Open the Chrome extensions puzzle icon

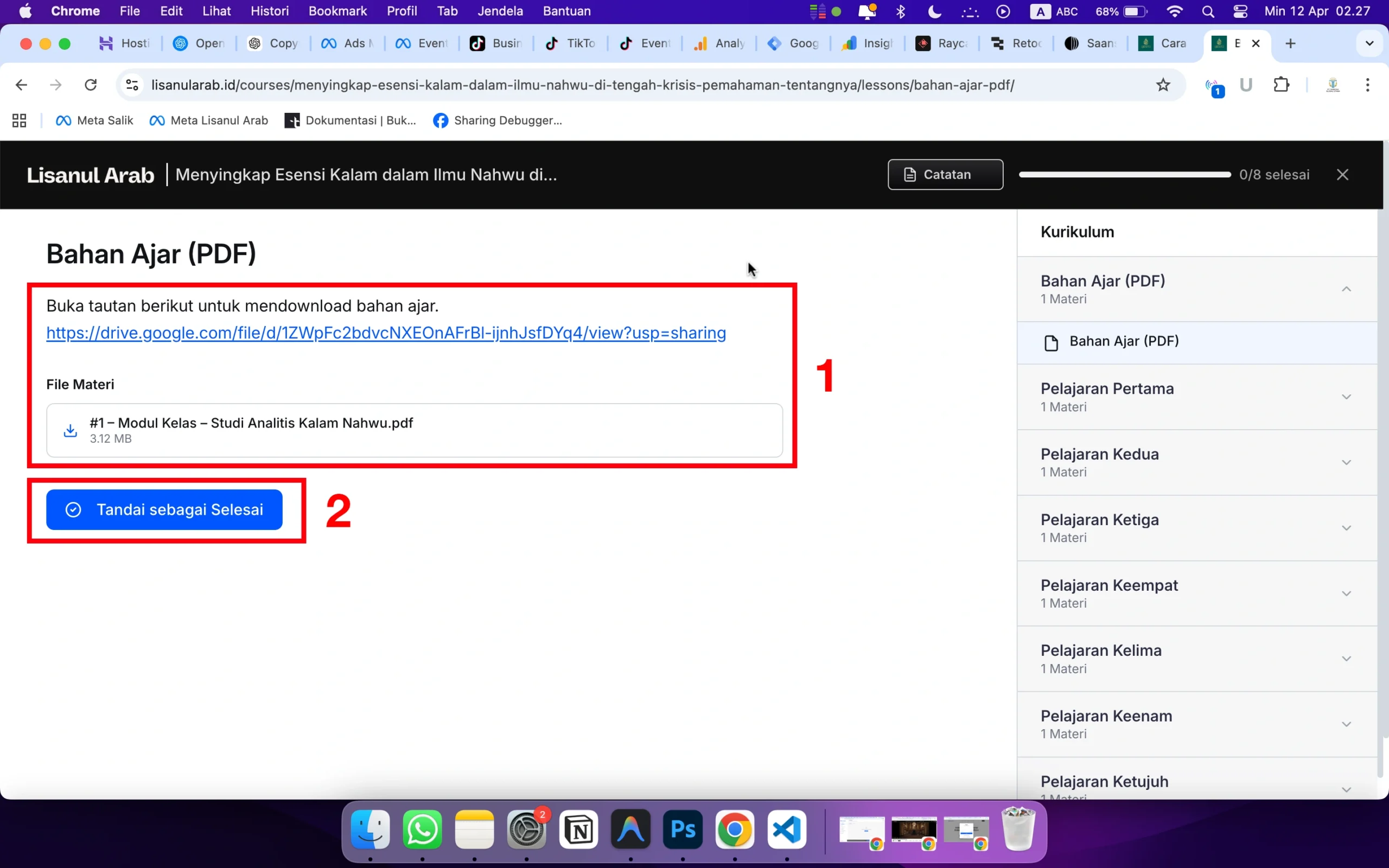pos(1281,85)
